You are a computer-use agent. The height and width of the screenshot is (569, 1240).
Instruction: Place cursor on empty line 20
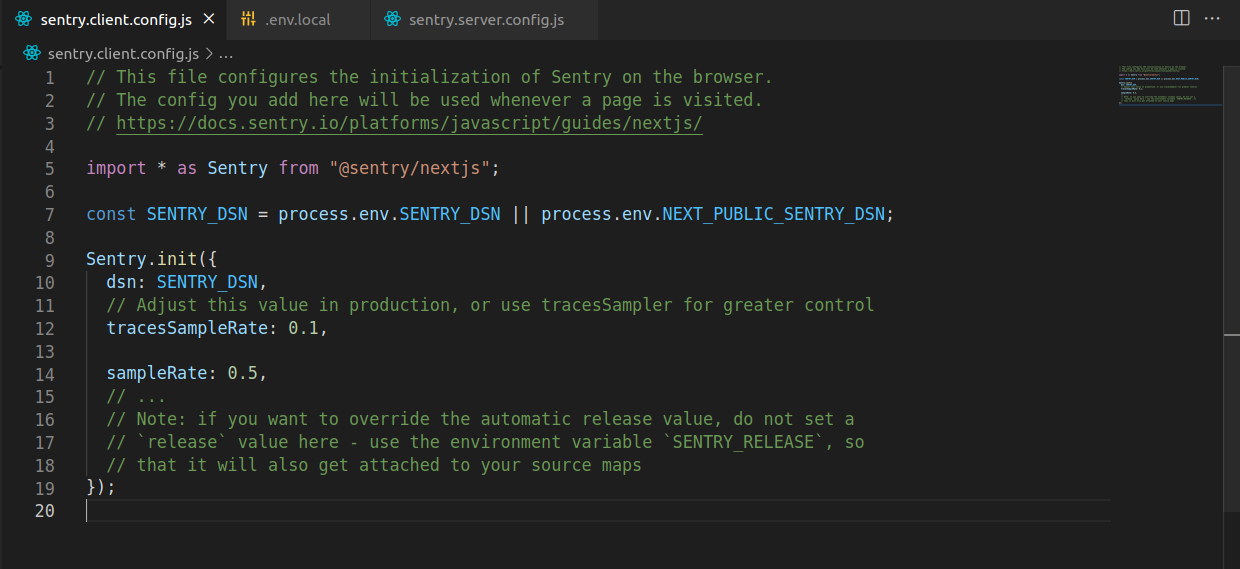click(598, 511)
